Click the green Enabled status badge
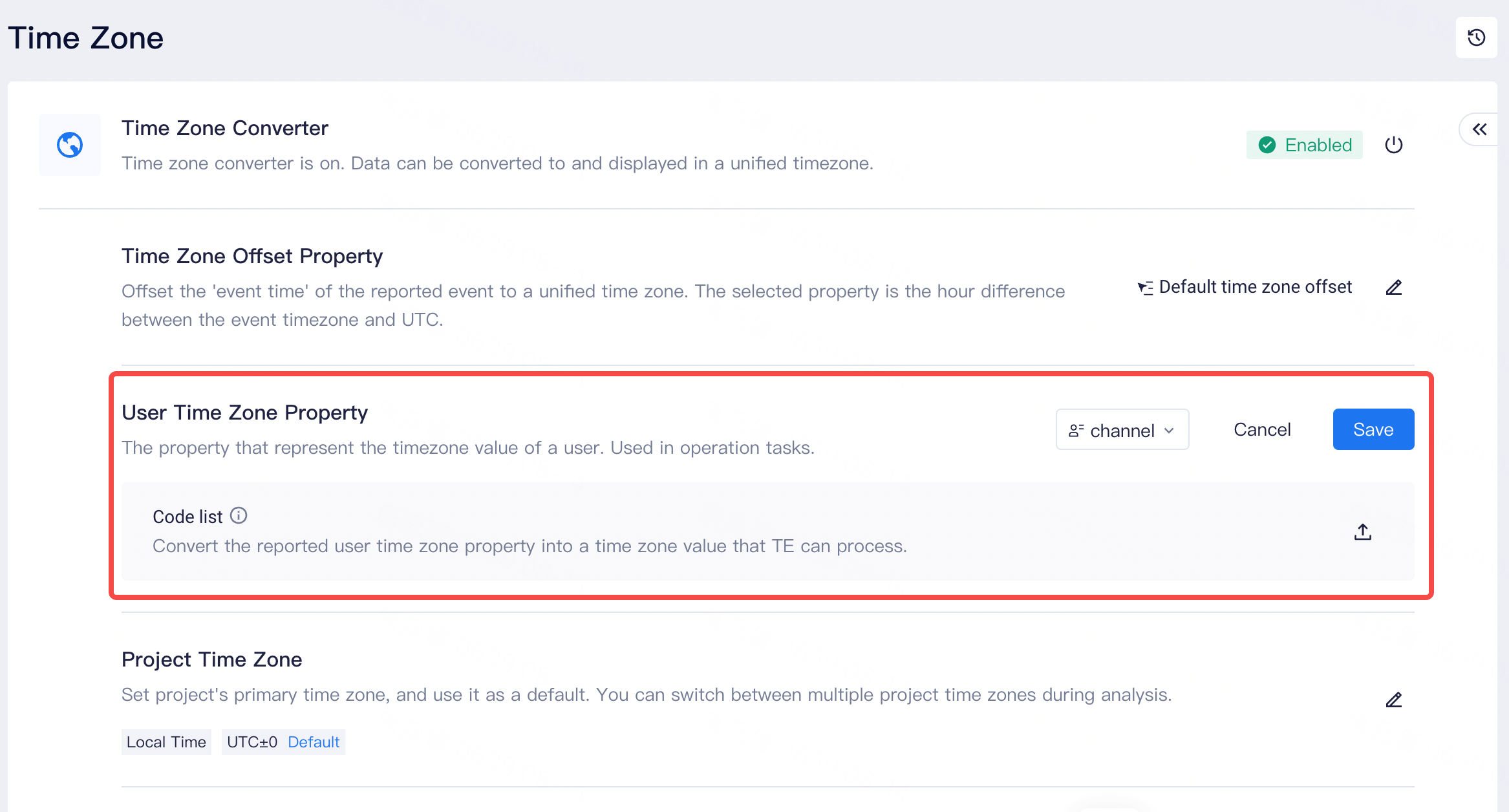 pyautogui.click(x=1305, y=145)
